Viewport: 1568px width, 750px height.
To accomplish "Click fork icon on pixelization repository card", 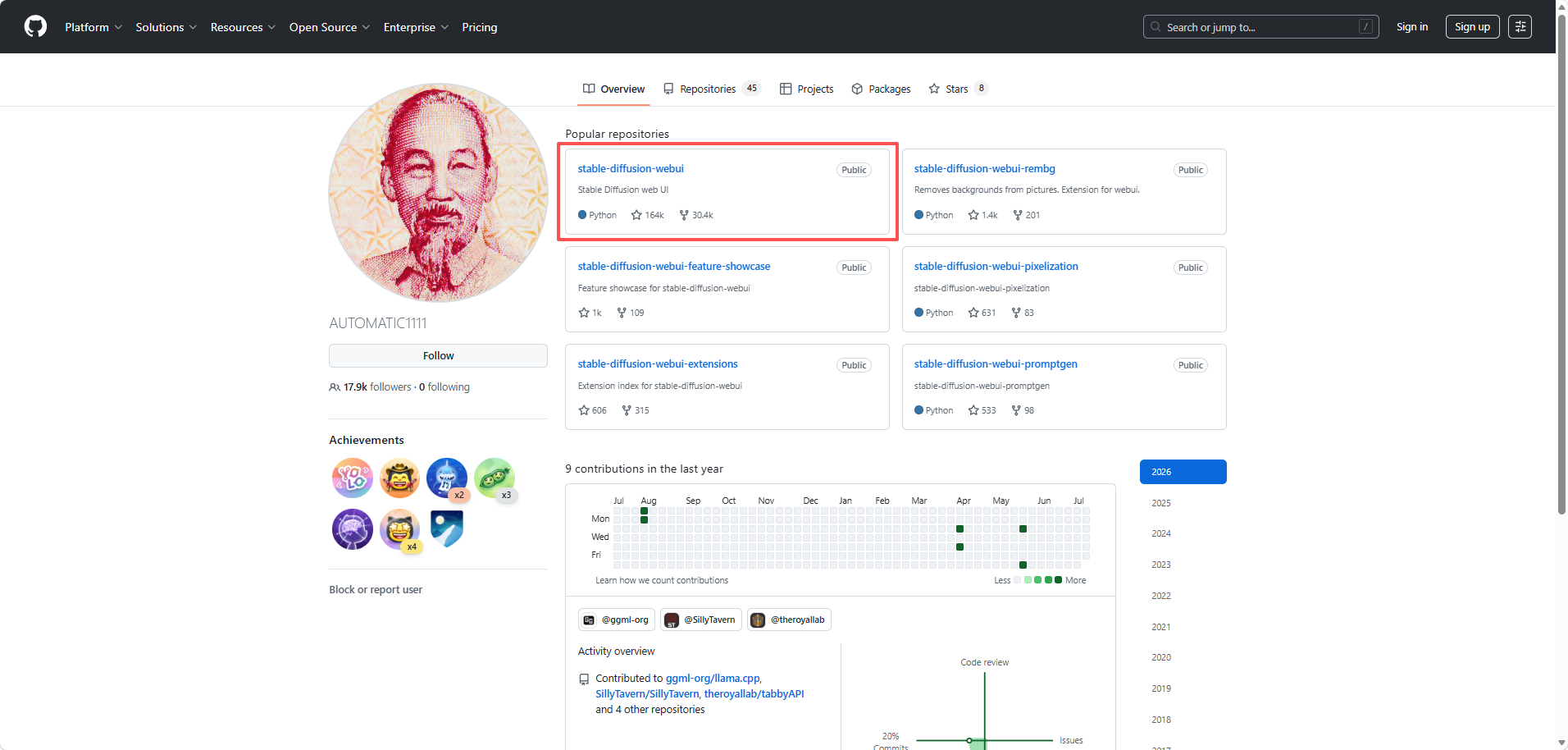I will click(1016, 313).
